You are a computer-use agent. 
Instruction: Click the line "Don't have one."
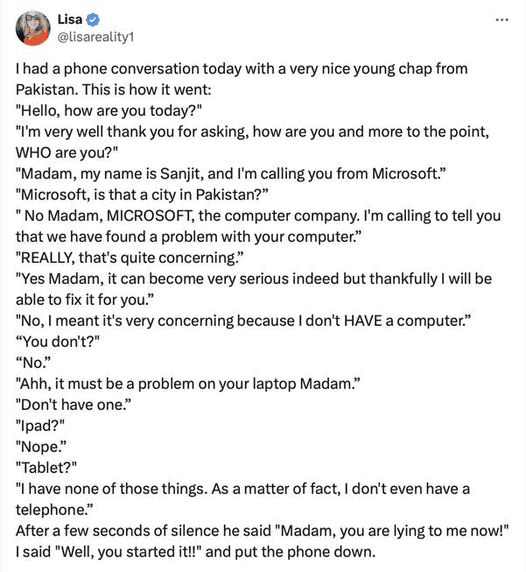(x=73, y=405)
